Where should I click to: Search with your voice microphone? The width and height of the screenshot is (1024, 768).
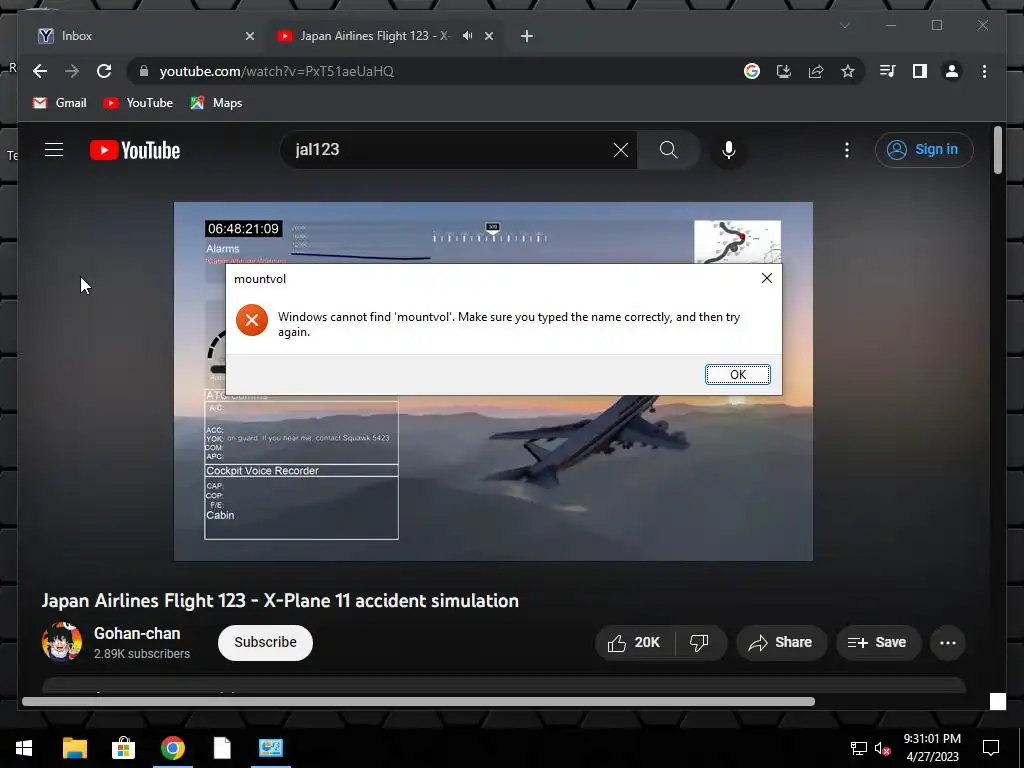click(729, 150)
